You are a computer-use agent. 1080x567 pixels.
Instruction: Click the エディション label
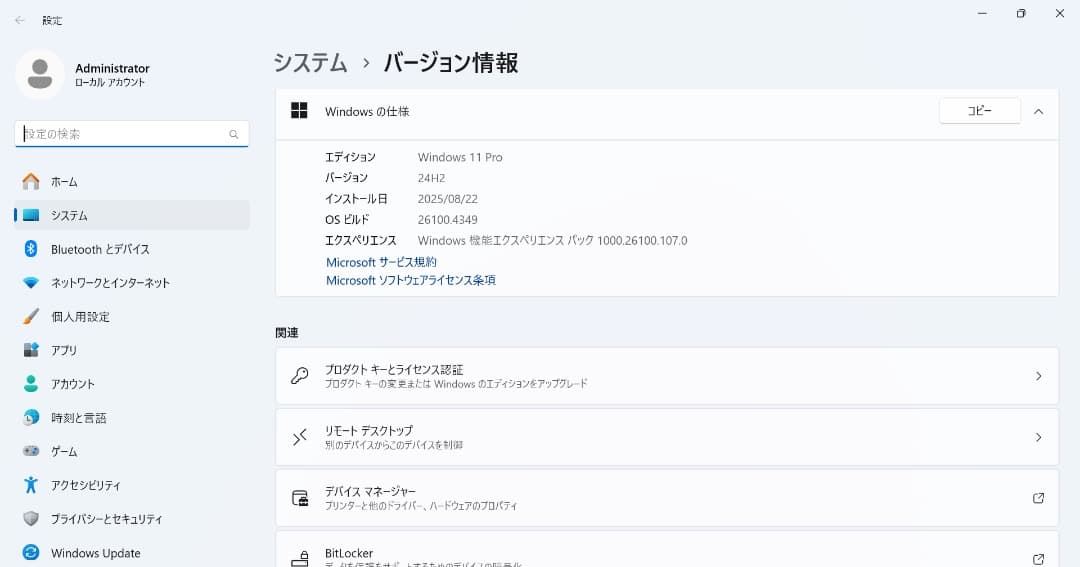pyautogui.click(x=351, y=157)
